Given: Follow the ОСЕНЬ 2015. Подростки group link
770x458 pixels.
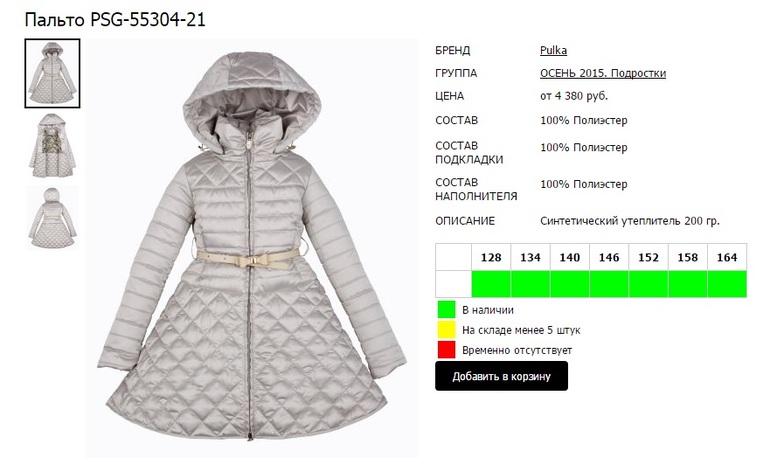Looking at the screenshot, I should coord(603,73).
